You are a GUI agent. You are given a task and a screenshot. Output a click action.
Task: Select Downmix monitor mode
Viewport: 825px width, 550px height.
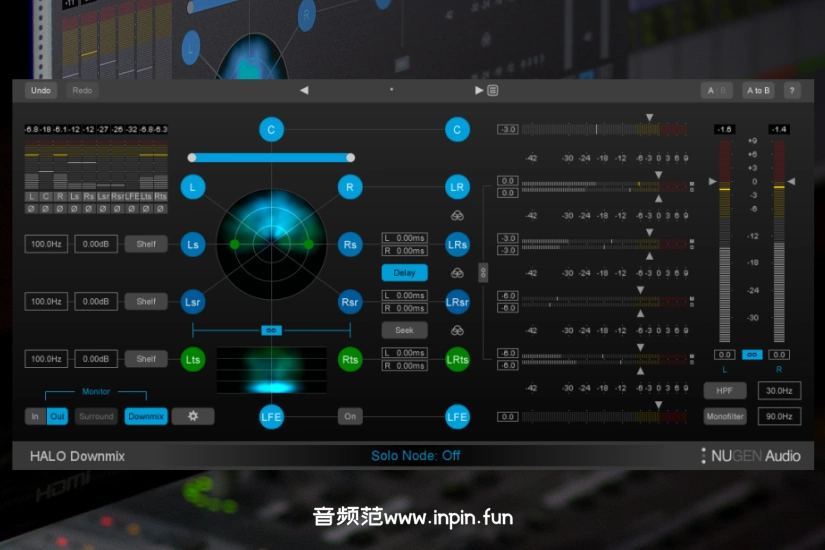(x=146, y=416)
